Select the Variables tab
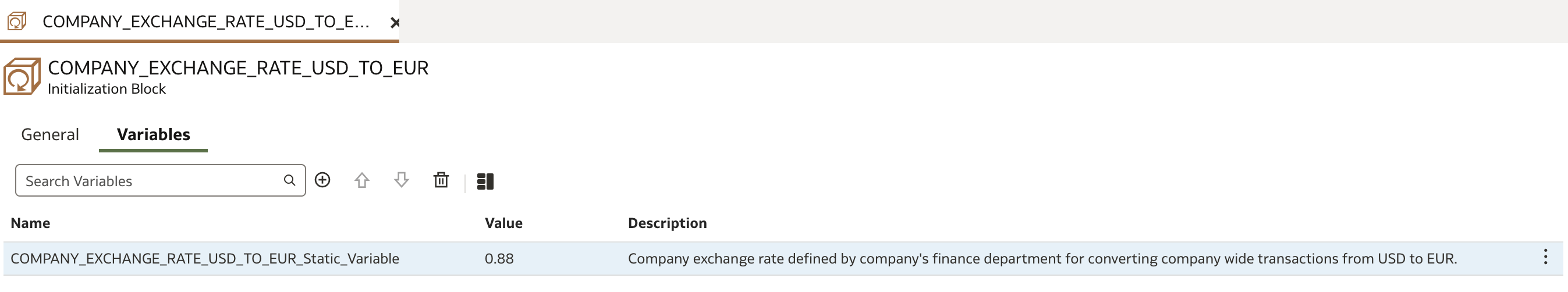Viewport: 1568px width, 292px height. [154, 134]
